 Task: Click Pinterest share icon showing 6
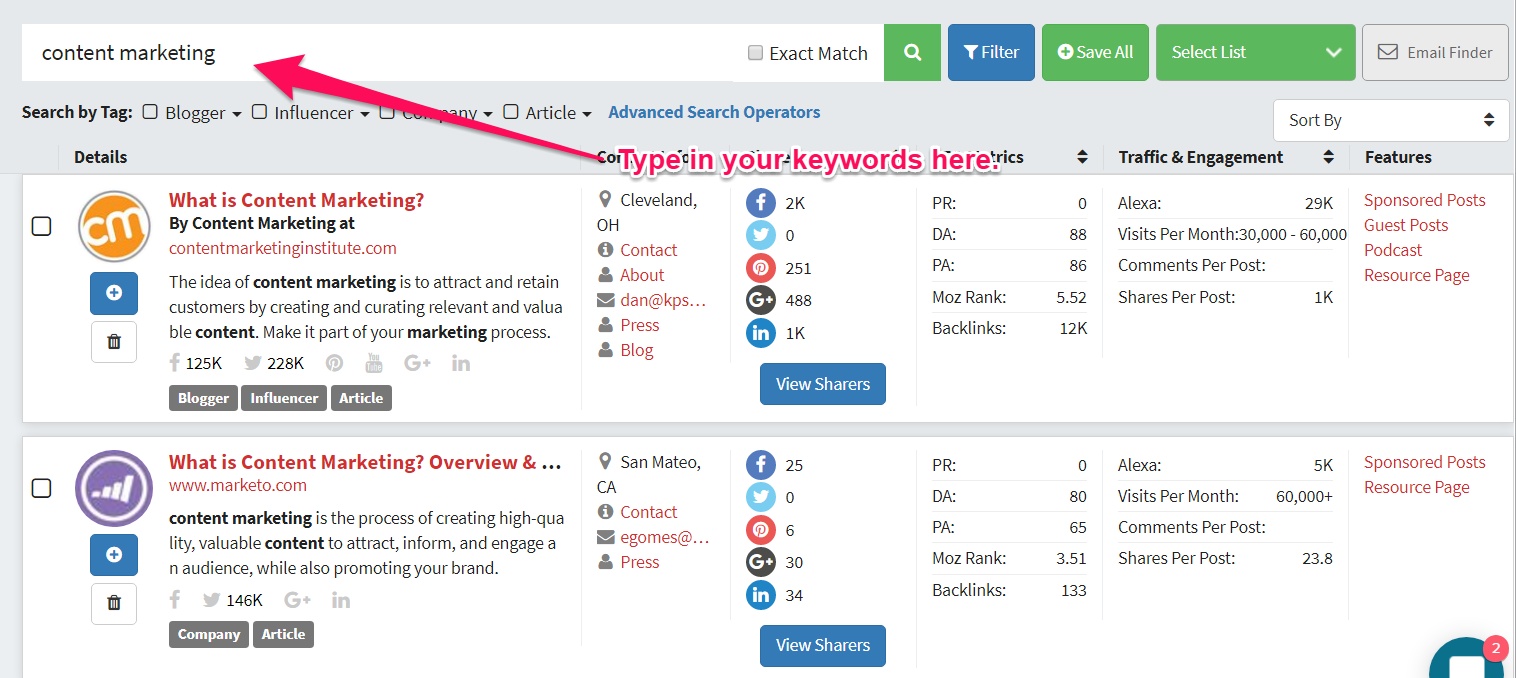(x=761, y=530)
